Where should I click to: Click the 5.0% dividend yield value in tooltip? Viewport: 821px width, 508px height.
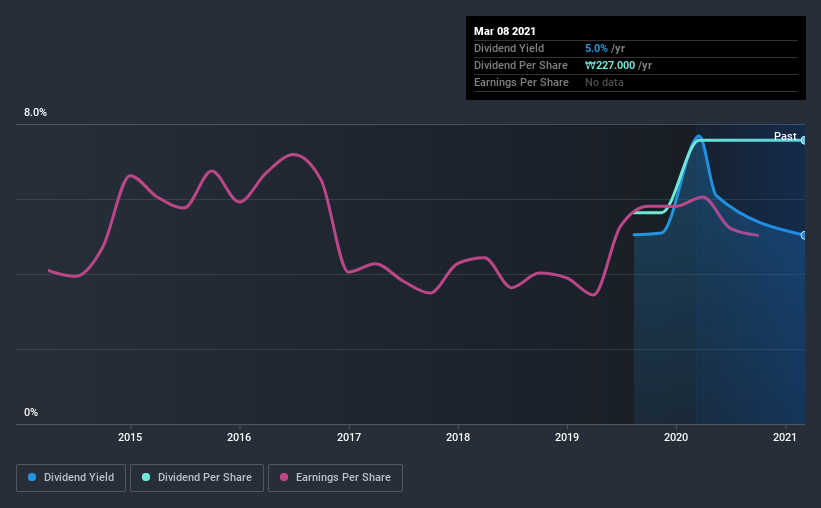coord(594,48)
